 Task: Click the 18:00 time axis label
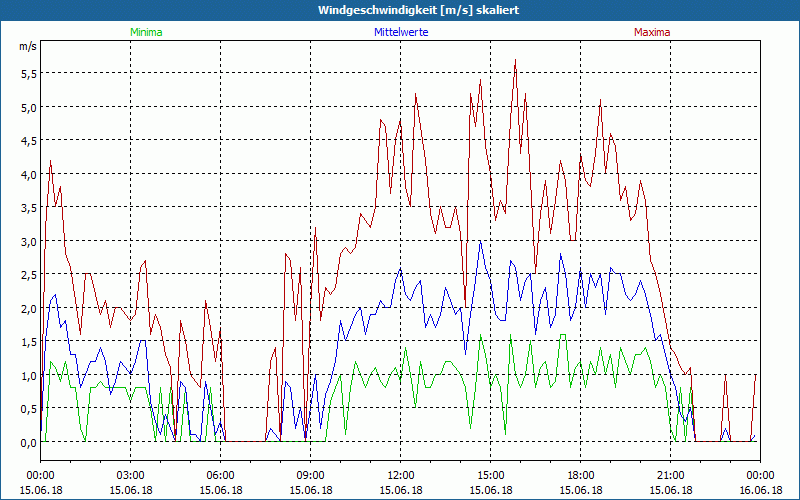[x=580, y=475]
